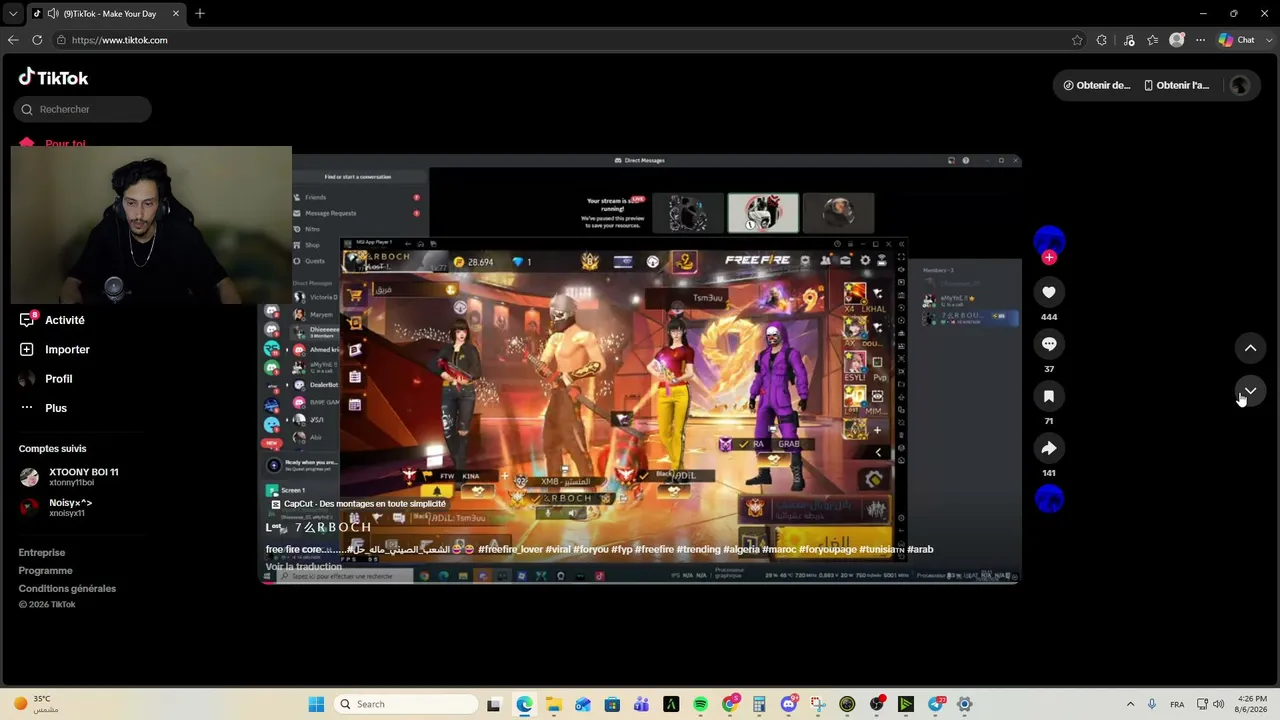Open the video's comments

[x=1049, y=344]
